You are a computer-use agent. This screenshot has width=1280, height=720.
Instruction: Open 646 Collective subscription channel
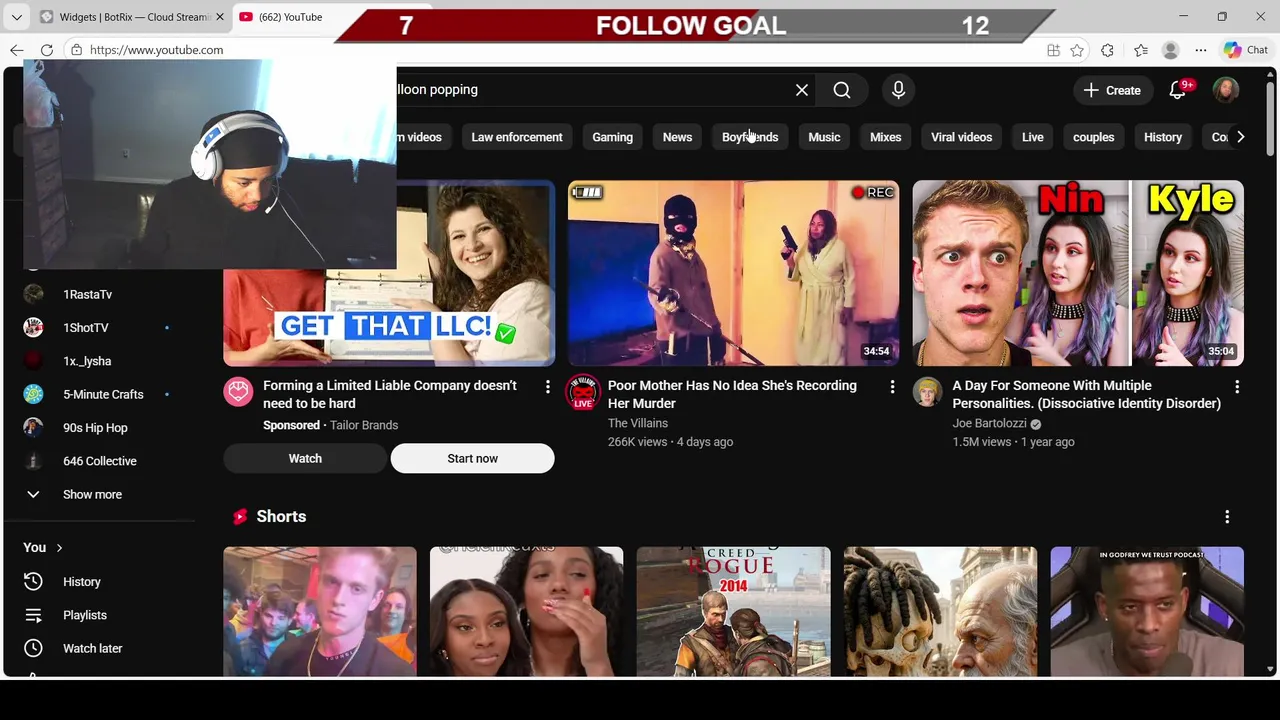(x=98, y=461)
